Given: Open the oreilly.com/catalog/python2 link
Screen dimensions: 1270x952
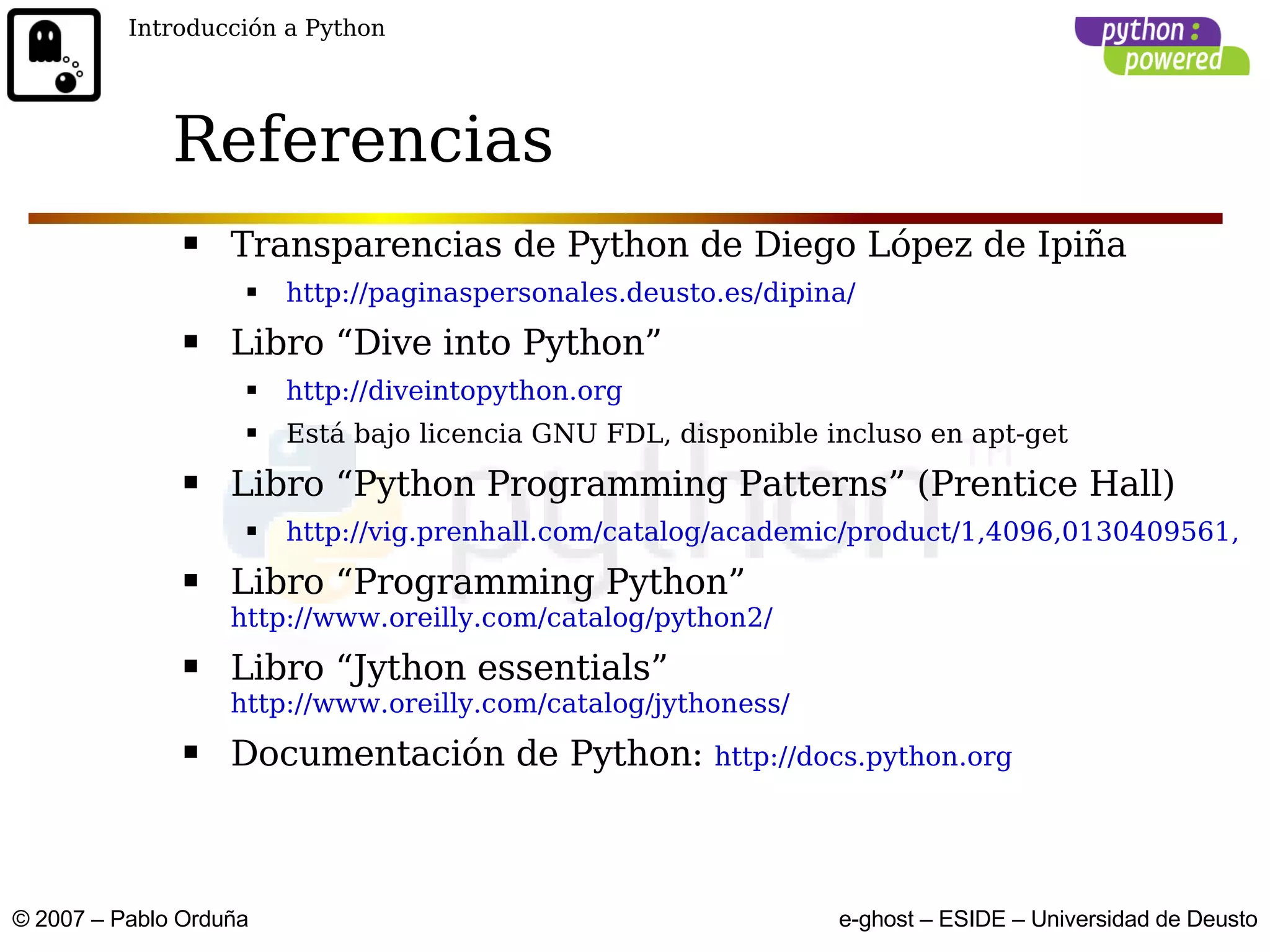Looking at the screenshot, I should pos(502,618).
